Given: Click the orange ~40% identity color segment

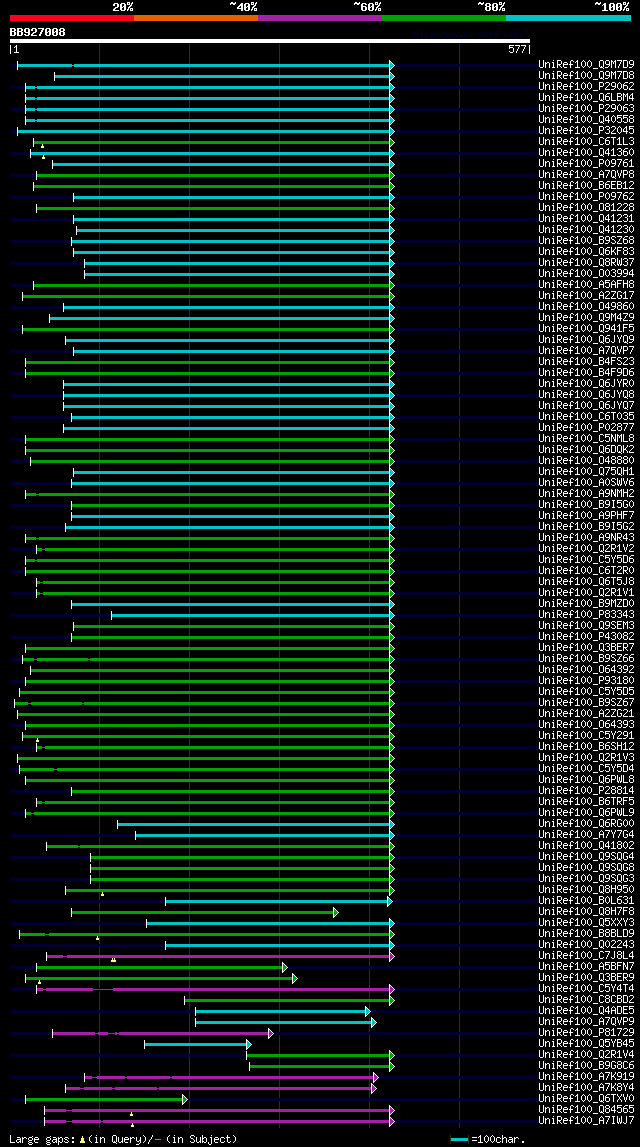Looking at the screenshot, I should click(x=196, y=17).
